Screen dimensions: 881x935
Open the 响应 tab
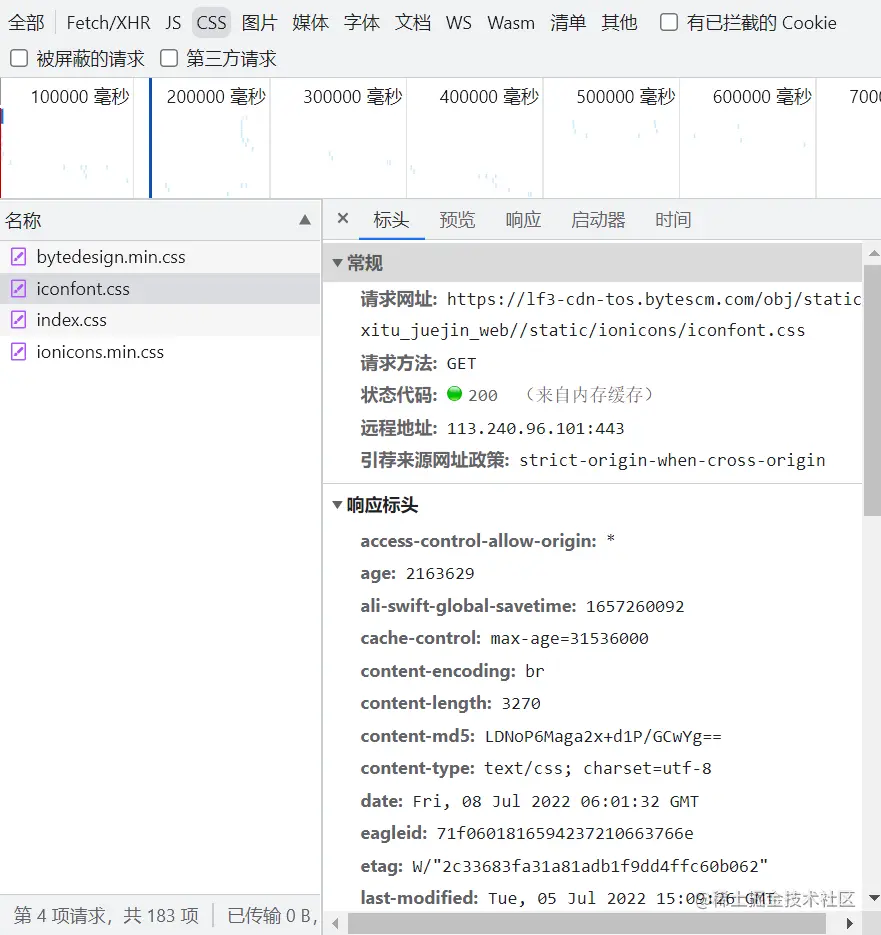523,220
